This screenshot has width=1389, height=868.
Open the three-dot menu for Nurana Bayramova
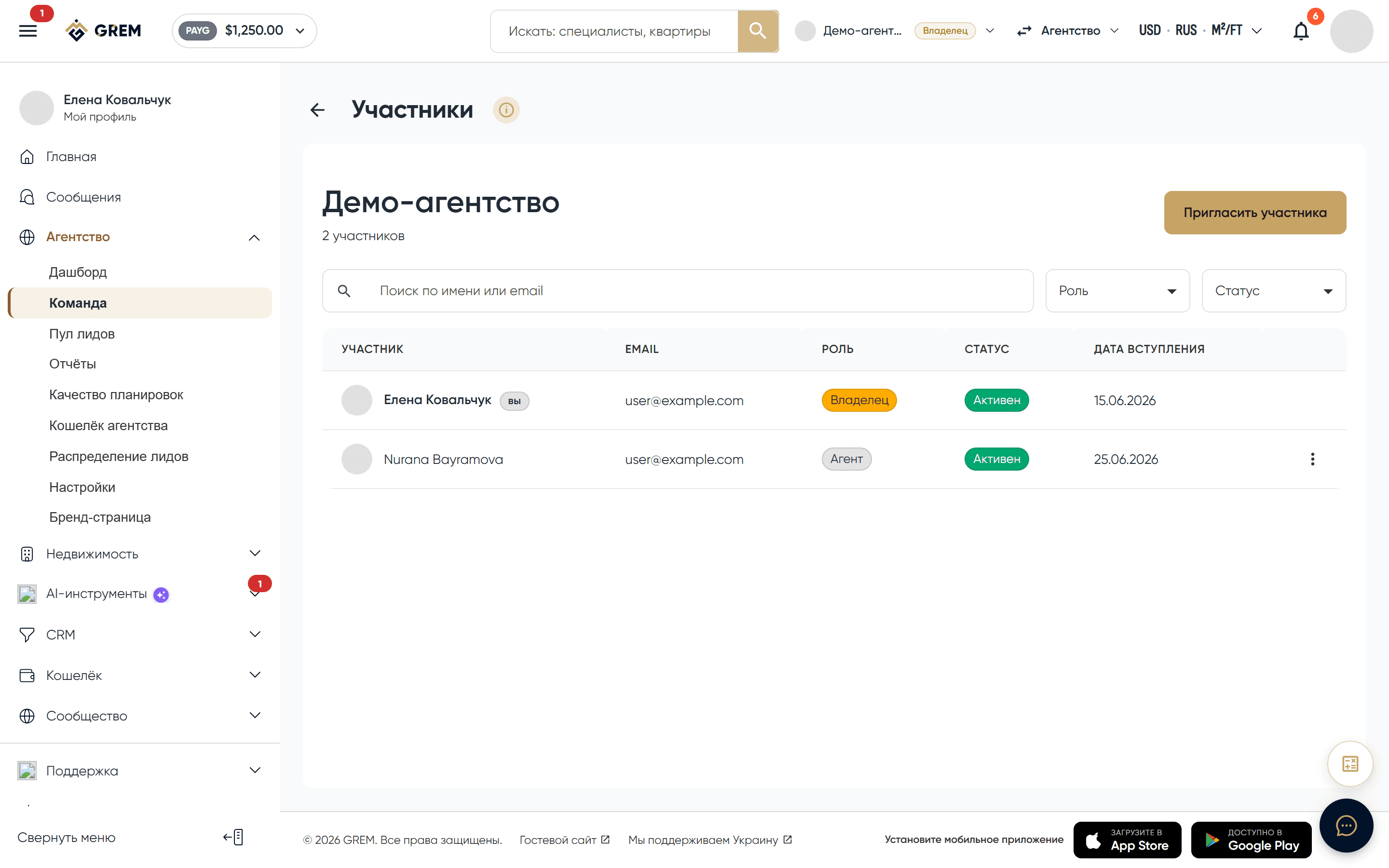(1312, 459)
